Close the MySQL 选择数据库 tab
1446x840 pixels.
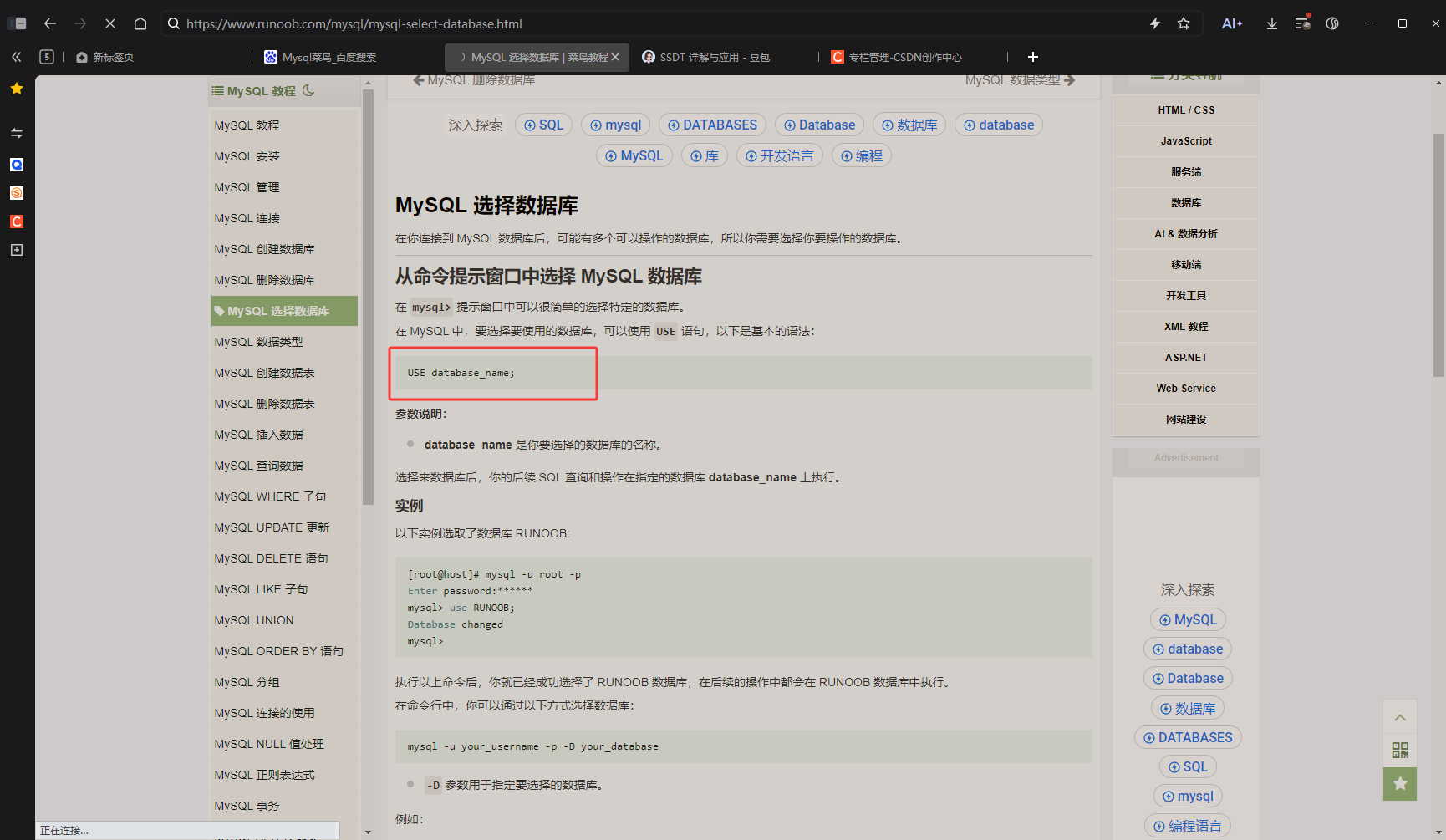coord(615,57)
